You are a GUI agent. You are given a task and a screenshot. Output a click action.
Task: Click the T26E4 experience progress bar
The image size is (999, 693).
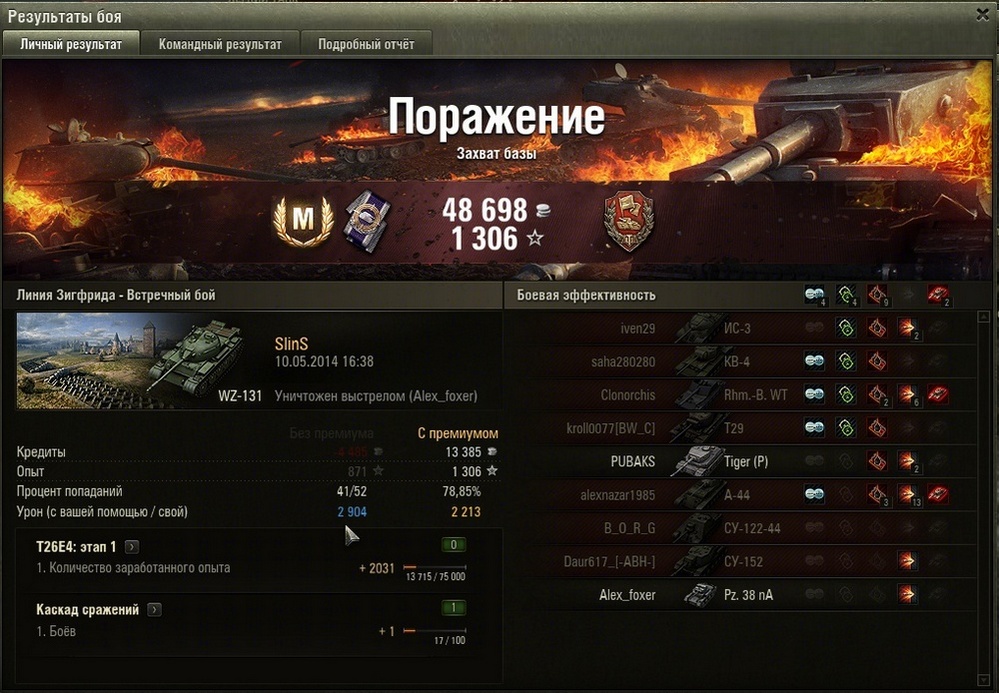[435, 567]
